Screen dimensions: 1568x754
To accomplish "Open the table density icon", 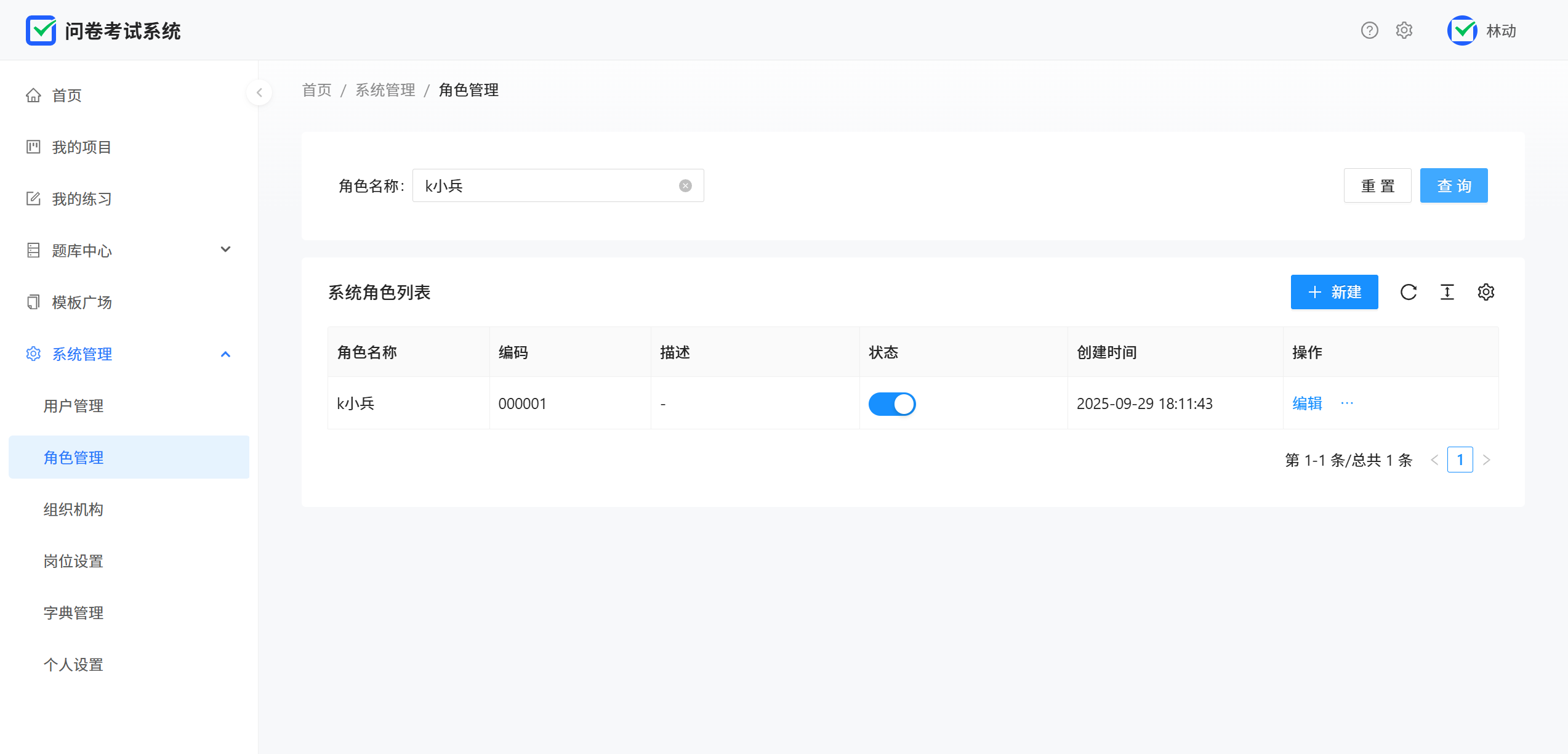I will coord(1447,292).
